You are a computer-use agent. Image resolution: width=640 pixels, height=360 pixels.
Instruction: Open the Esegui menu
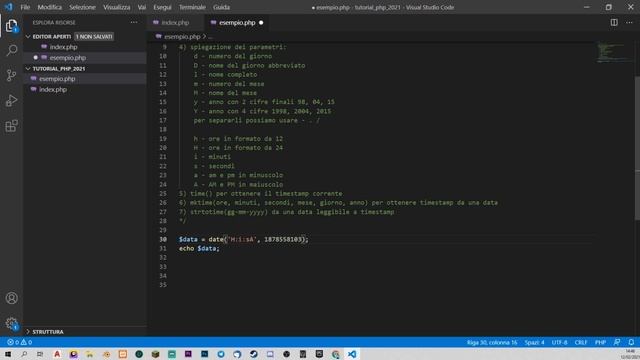coord(162,7)
